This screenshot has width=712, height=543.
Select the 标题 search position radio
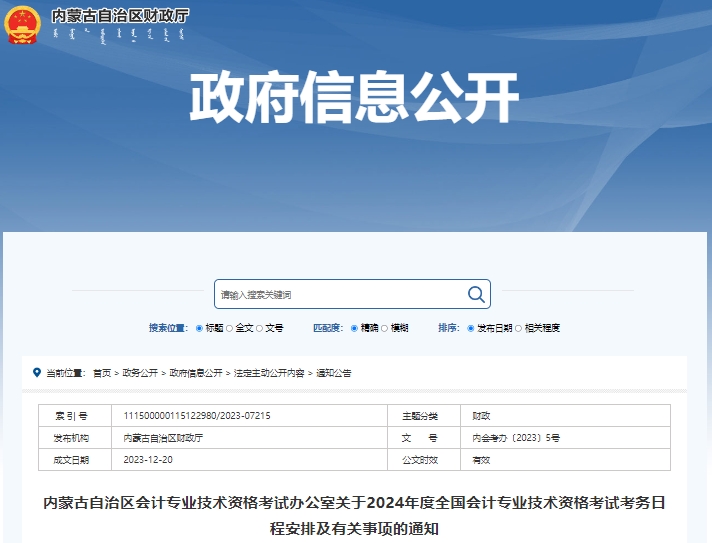[x=199, y=328]
